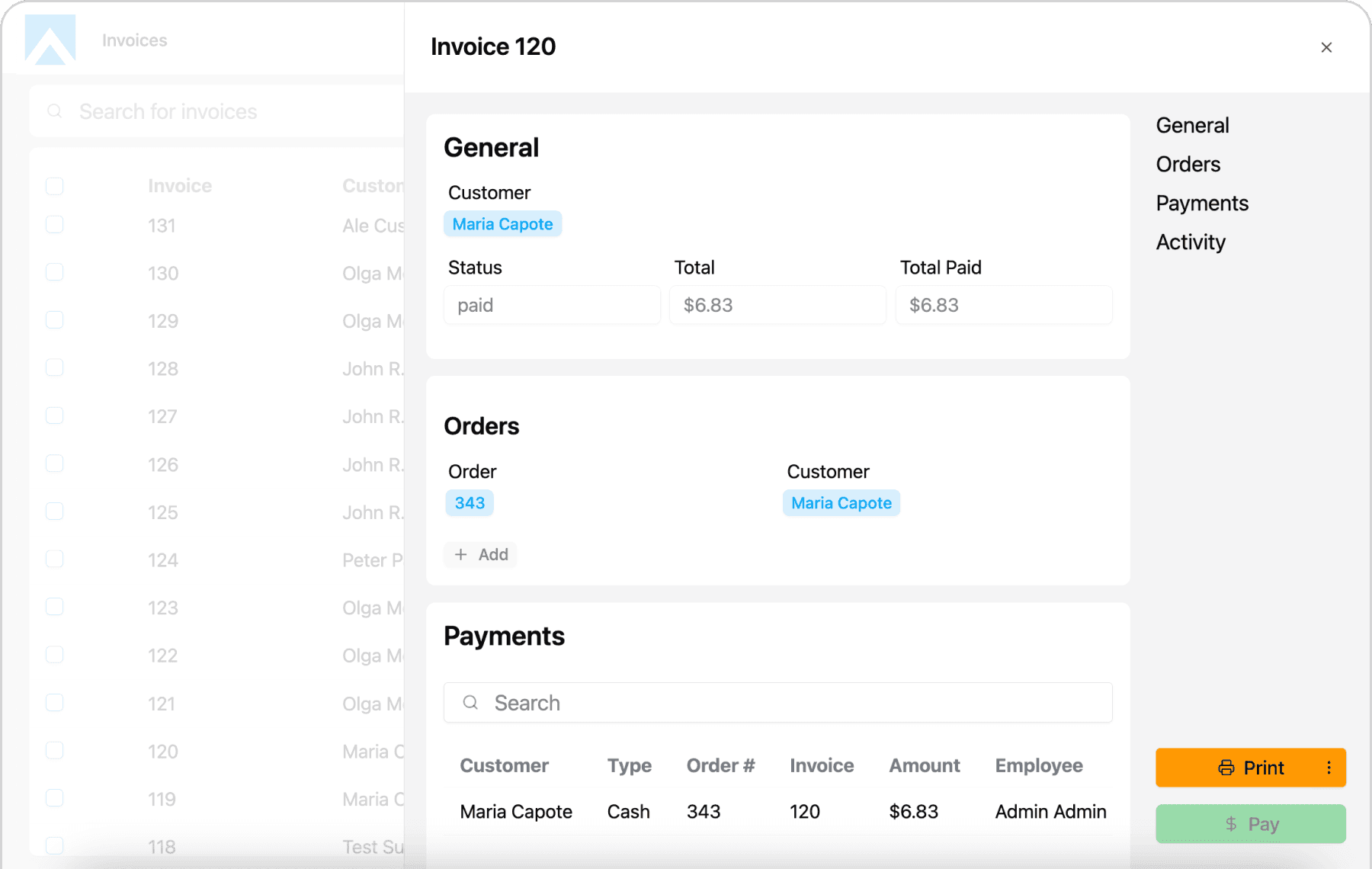Screen dimensions: 1372x869
Task: Open the Activity section from the navigation
Action: pyautogui.click(x=1191, y=242)
